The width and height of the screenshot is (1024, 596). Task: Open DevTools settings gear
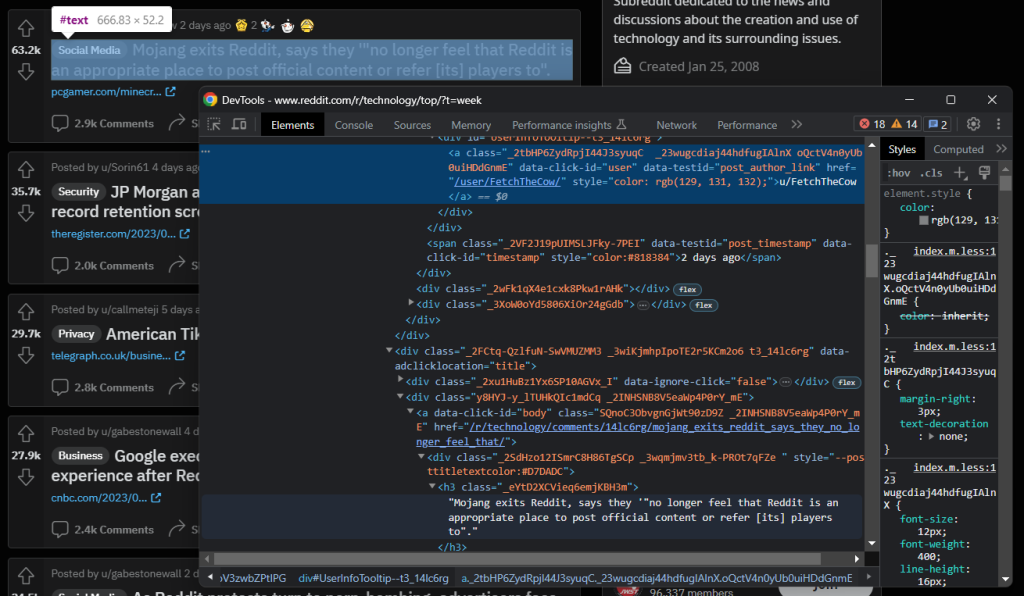(972, 125)
